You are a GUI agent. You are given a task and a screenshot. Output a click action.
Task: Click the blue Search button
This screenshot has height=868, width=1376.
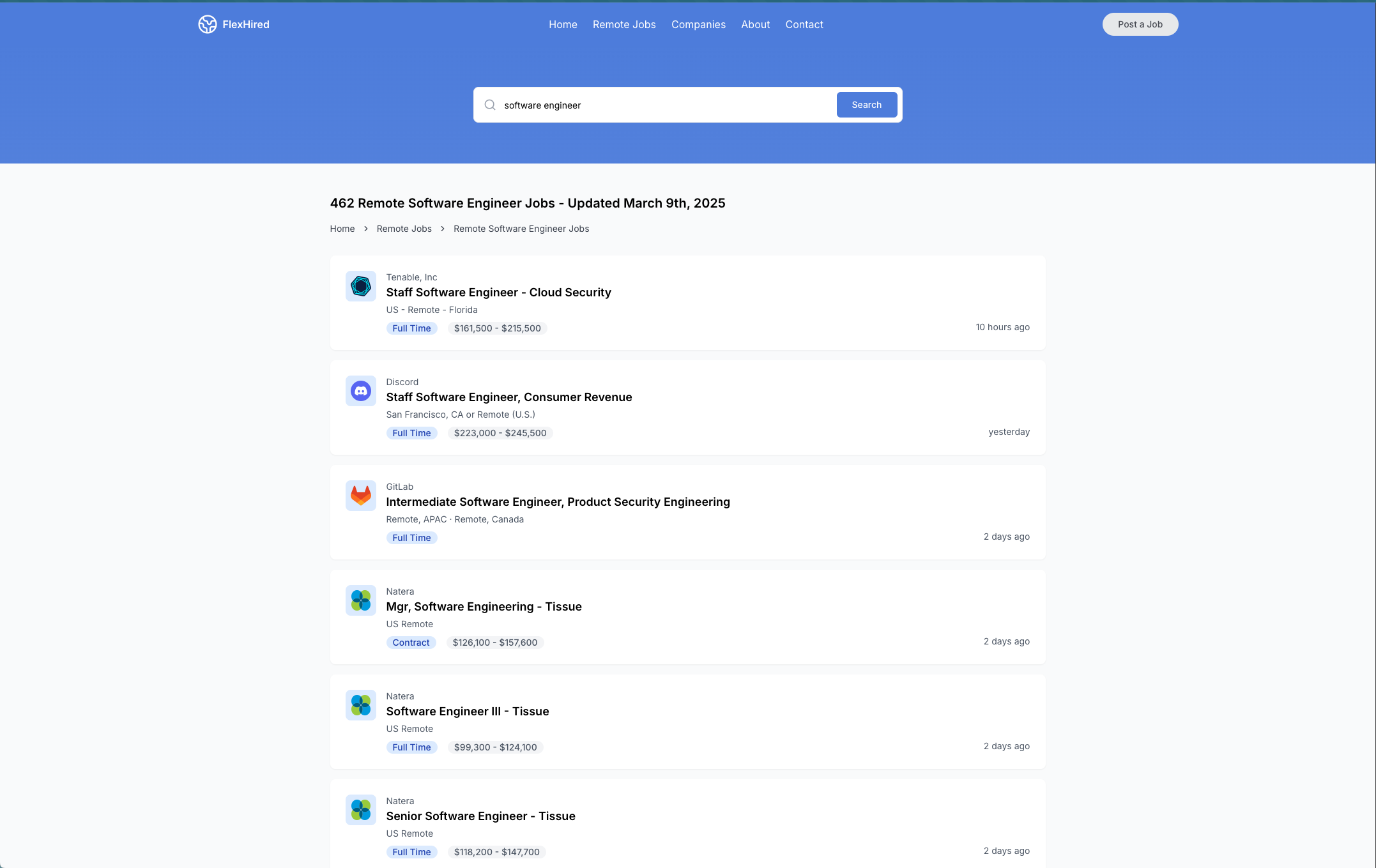[x=867, y=105]
